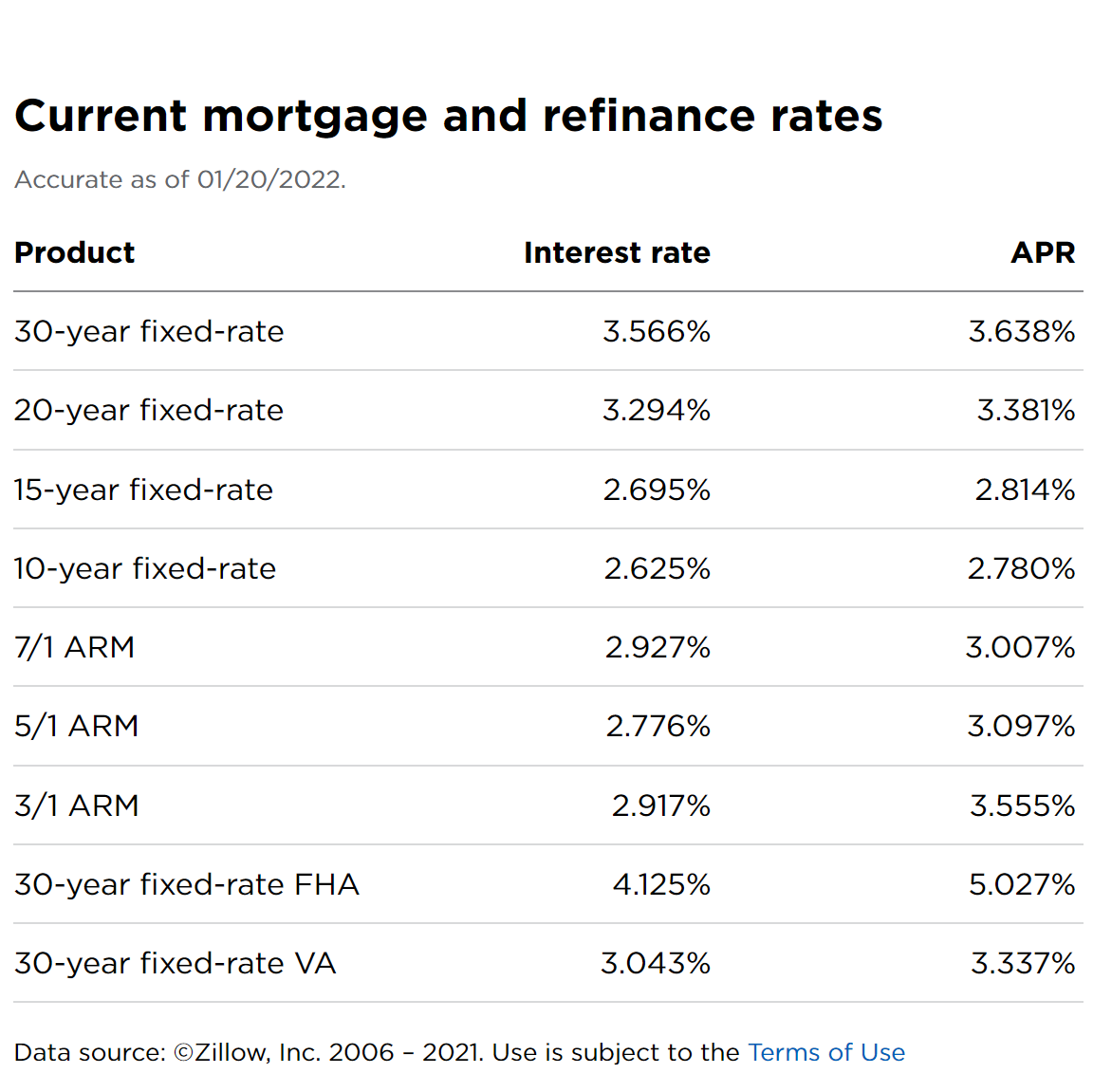The width and height of the screenshot is (1093, 1092).
Task: Select the 30-year fixed-rate row label
Action: (149, 331)
